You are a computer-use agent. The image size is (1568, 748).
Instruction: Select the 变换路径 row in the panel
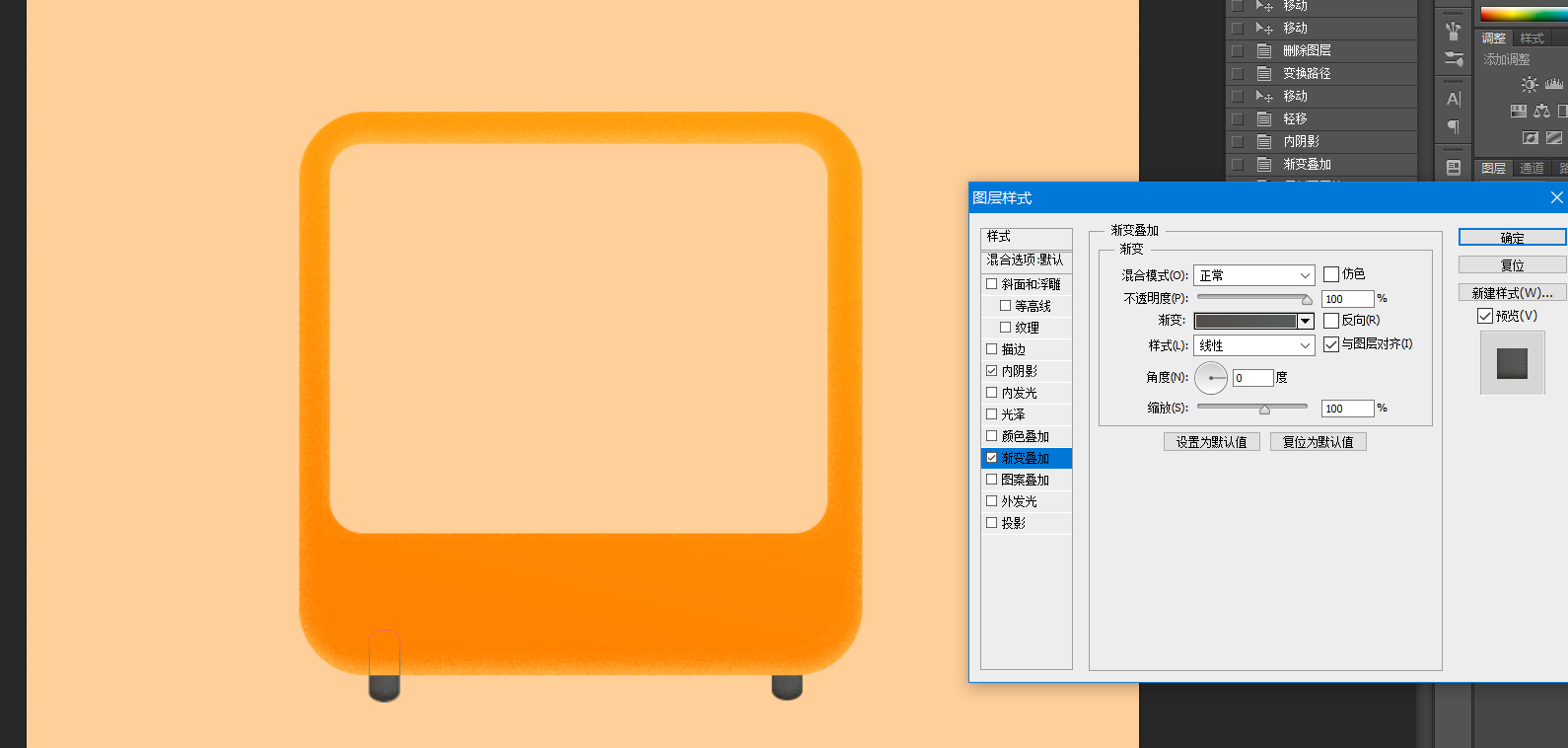1321,73
